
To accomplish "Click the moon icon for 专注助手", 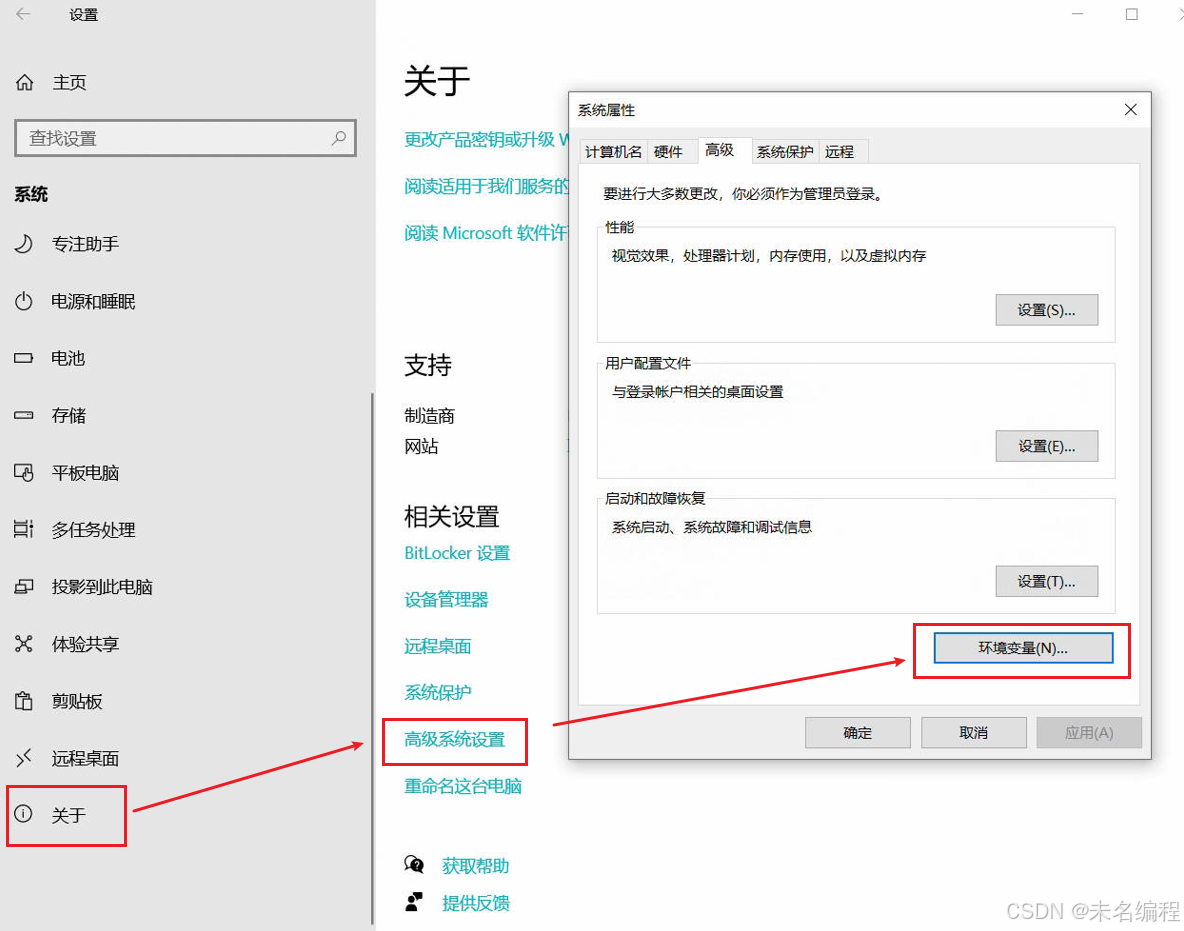I will [24, 244].
